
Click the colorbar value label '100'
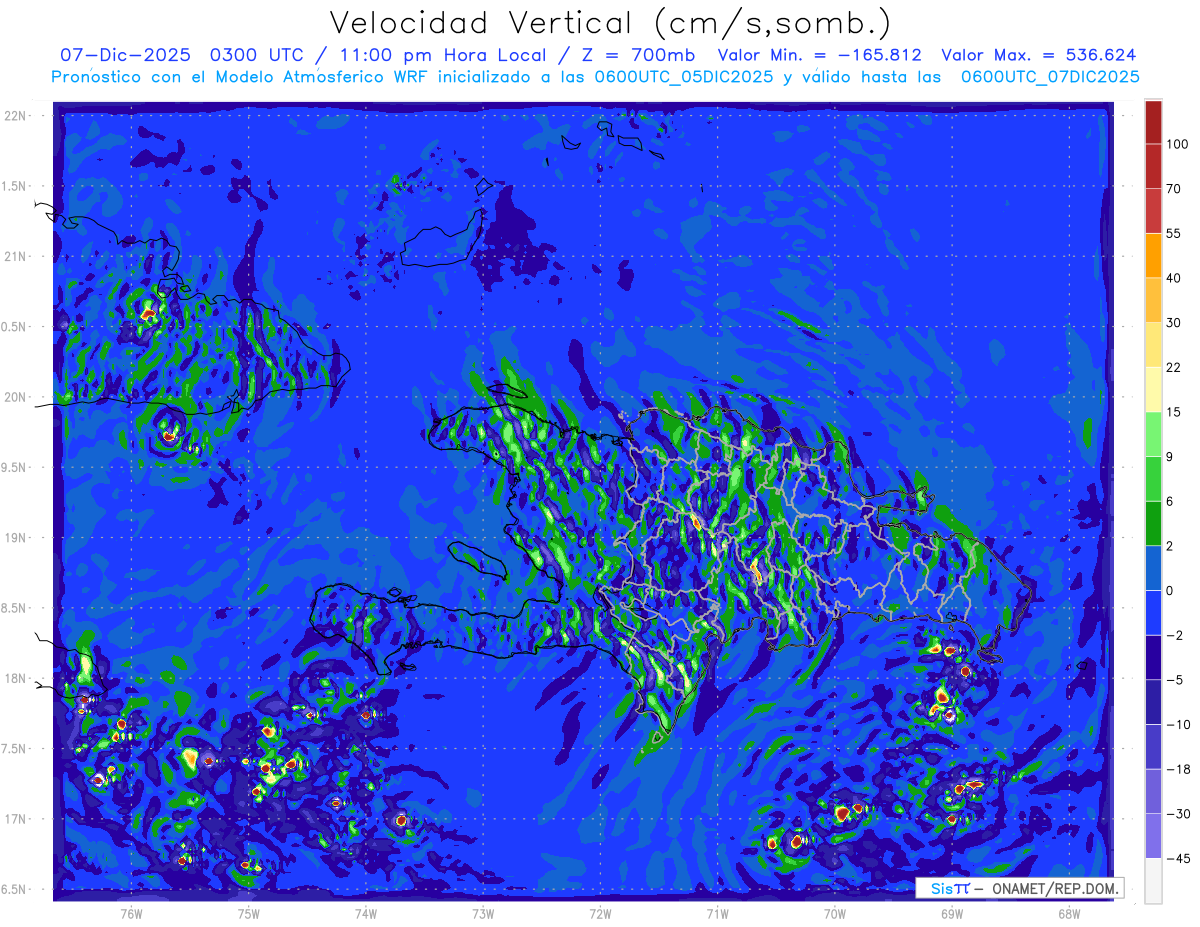pyautogui.click(x=1178, y=144)
